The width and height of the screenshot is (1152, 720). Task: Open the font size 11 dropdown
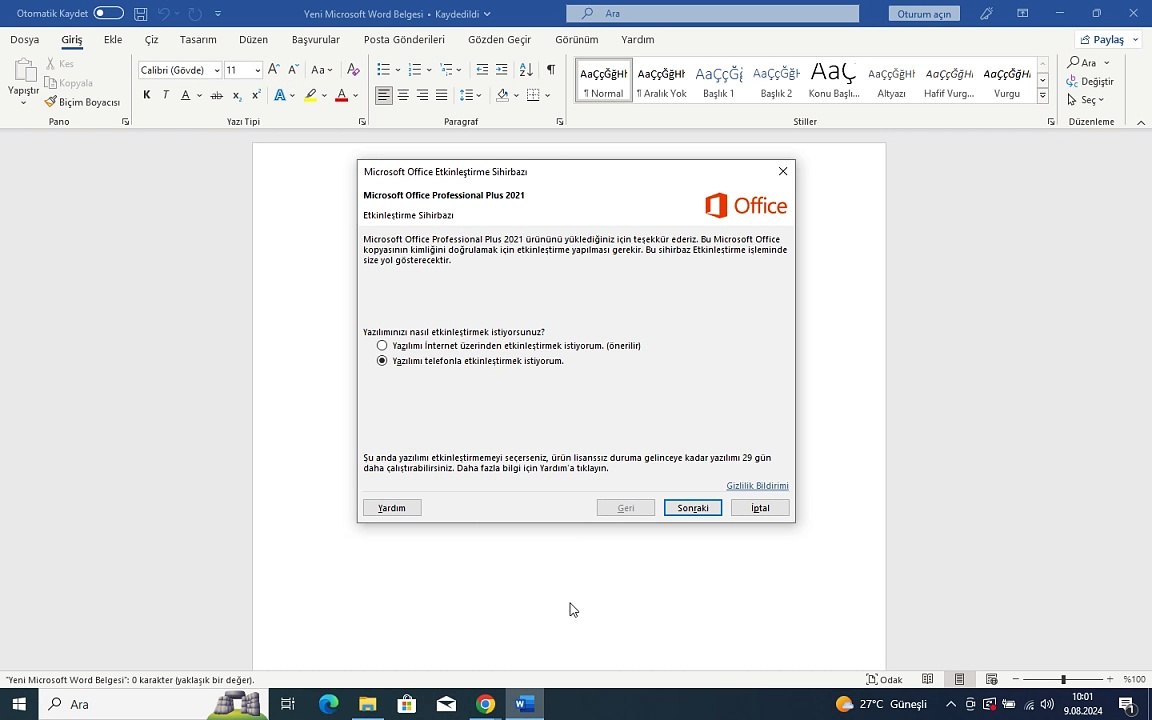(257, 70)
